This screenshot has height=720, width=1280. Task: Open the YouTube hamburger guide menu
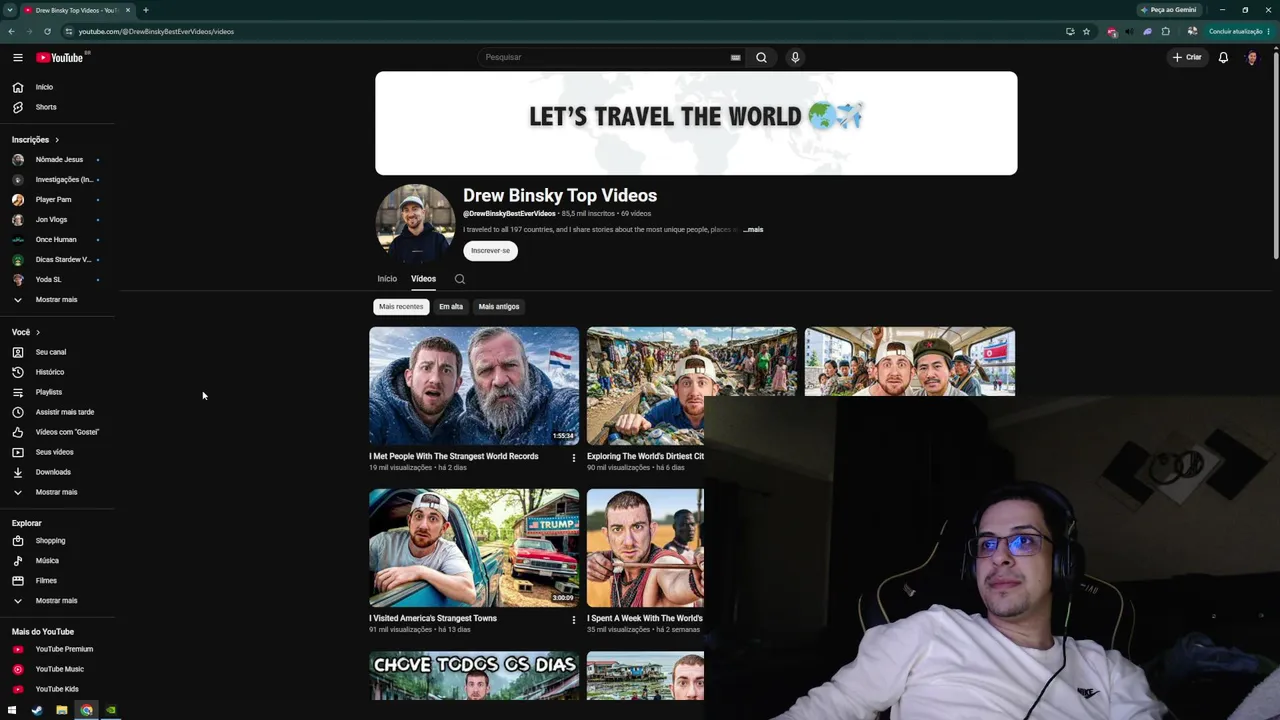pos(18,58)
